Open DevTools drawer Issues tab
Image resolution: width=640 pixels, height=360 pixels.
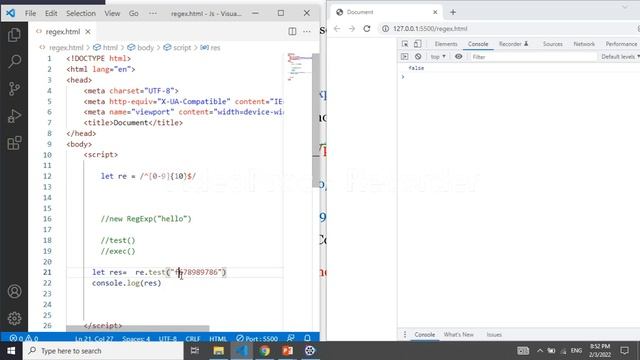pos(494,334)
